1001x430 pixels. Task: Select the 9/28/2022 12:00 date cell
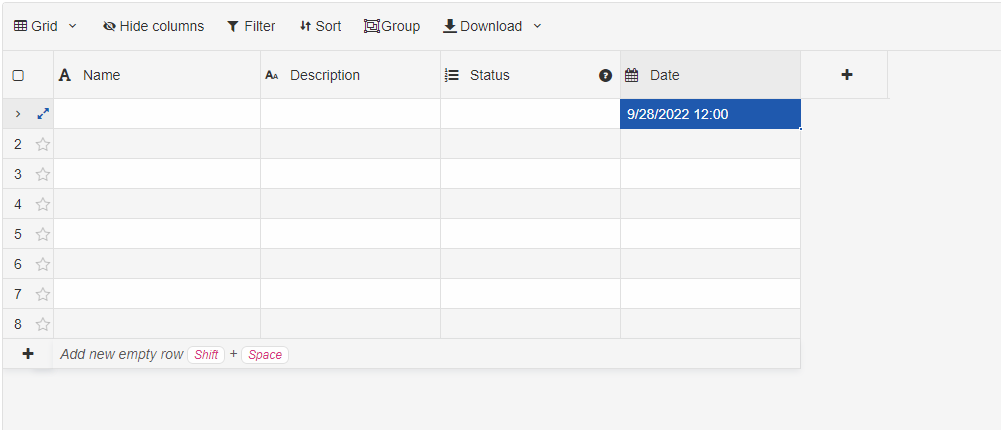(711, 114)
